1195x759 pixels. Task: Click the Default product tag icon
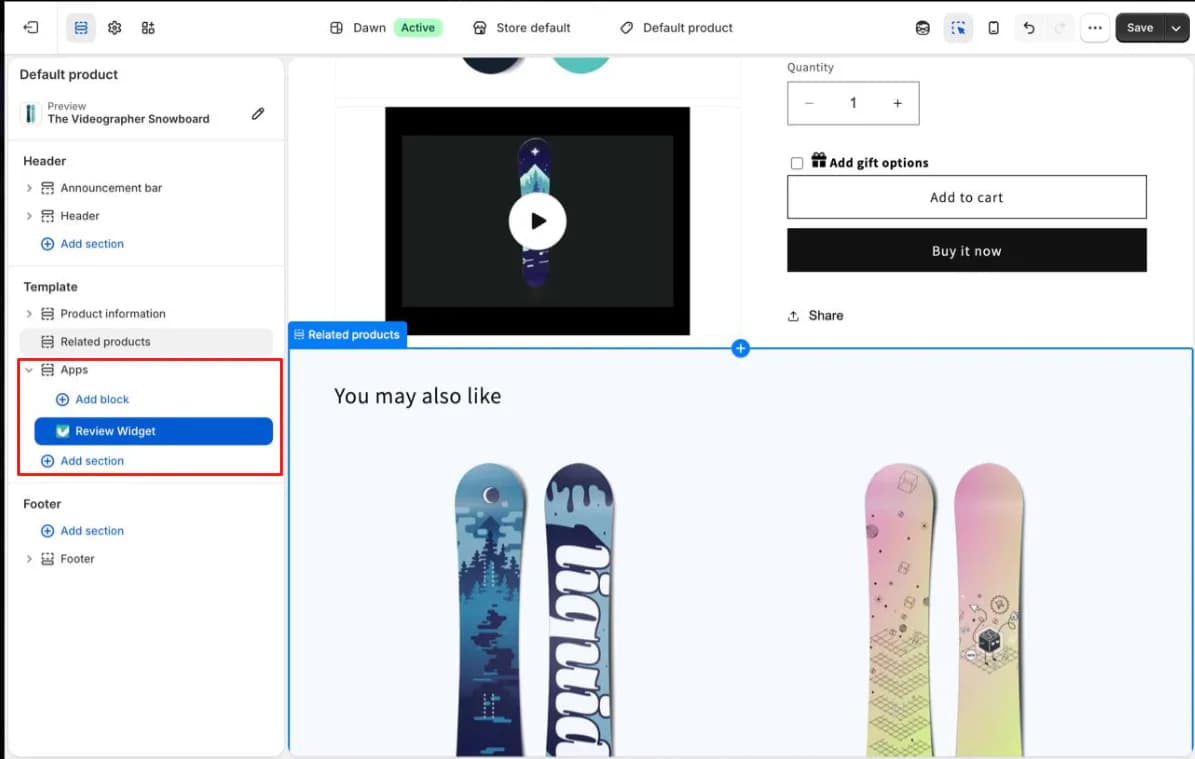point(626,27)
